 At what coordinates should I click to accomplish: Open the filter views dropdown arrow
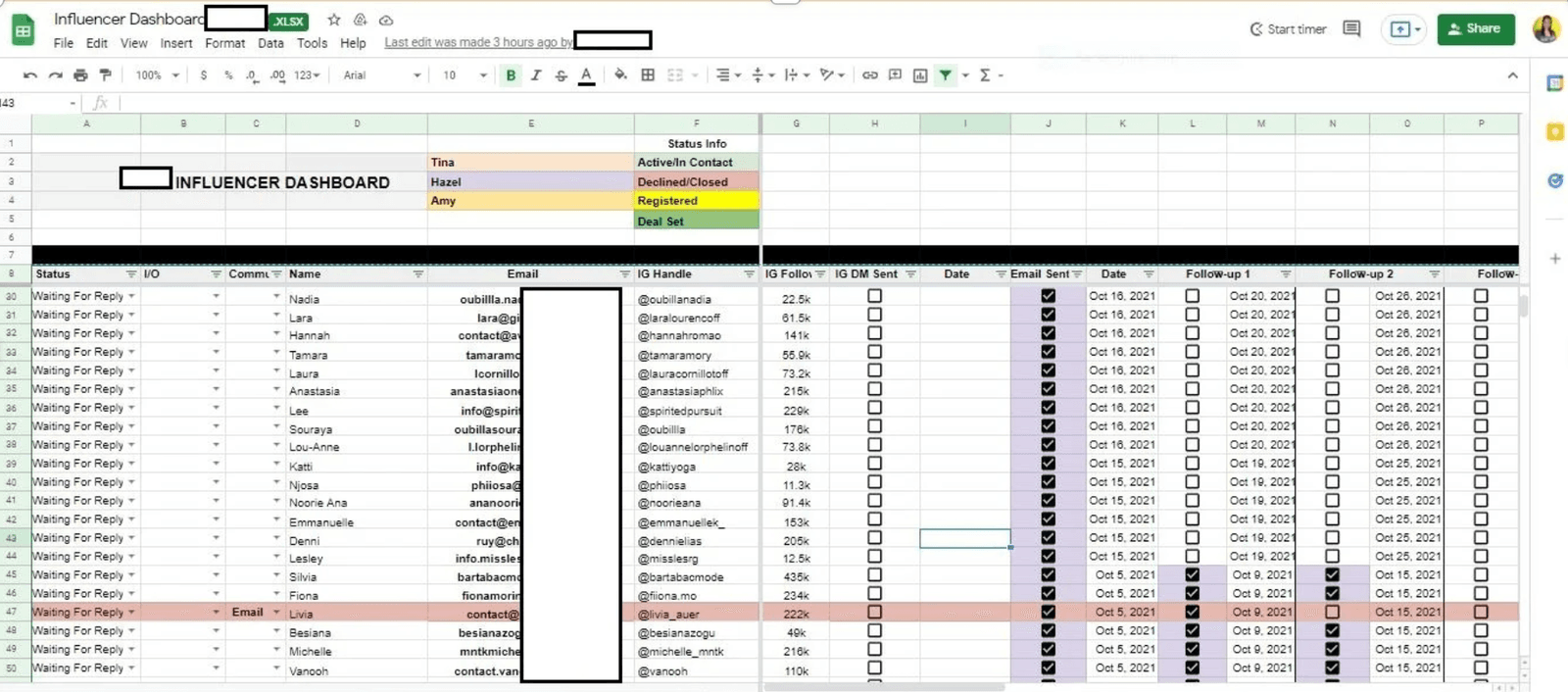click(965, 75)
